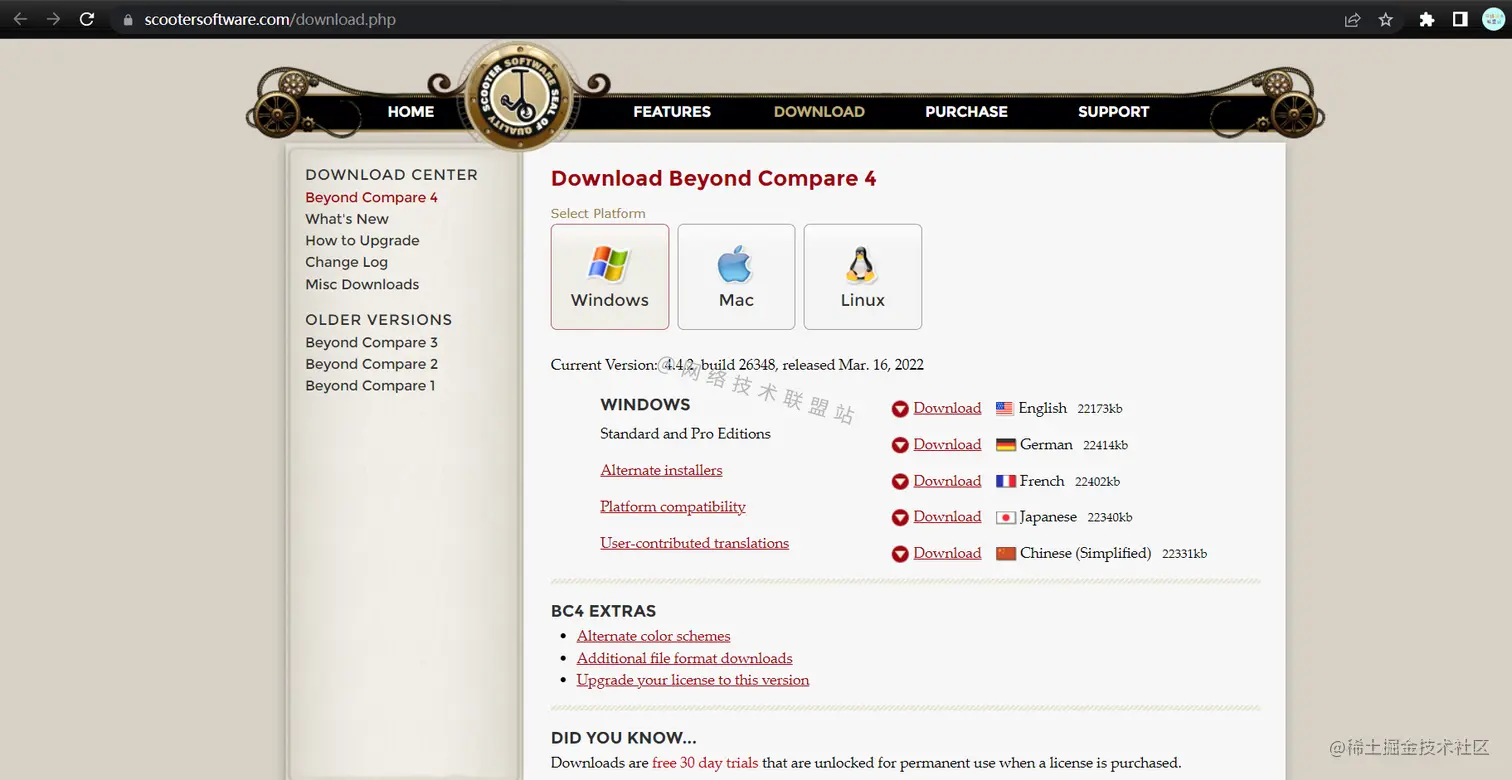
Task: Click the 22173kb English file size
Action: point(1100,409)
